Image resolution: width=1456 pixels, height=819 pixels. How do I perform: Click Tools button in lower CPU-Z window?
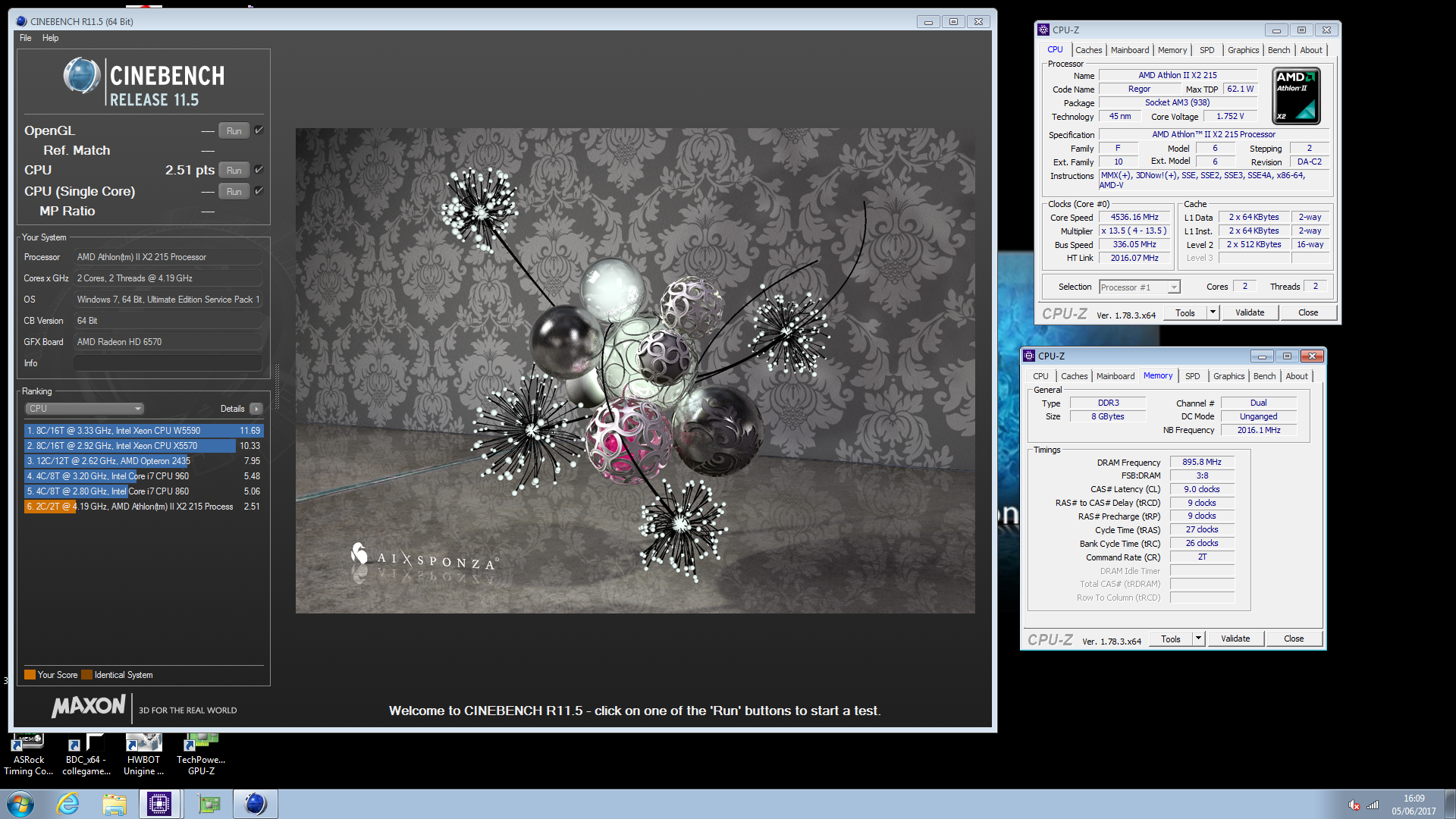[x=1171, y=639]
